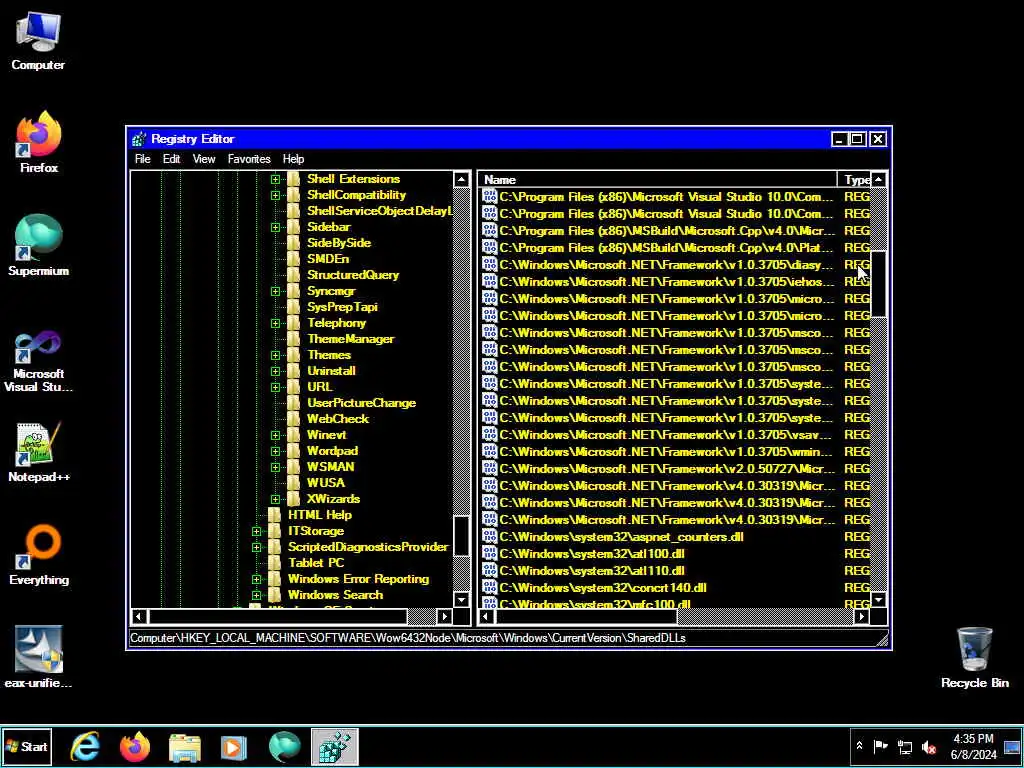1024x768 pixels.
Task: Show hidden tray icons arrow
Action: (x=859, y=746)
